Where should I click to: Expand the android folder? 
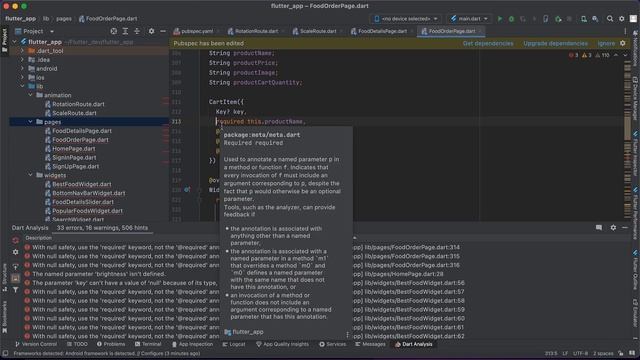(x=22, y=68)
